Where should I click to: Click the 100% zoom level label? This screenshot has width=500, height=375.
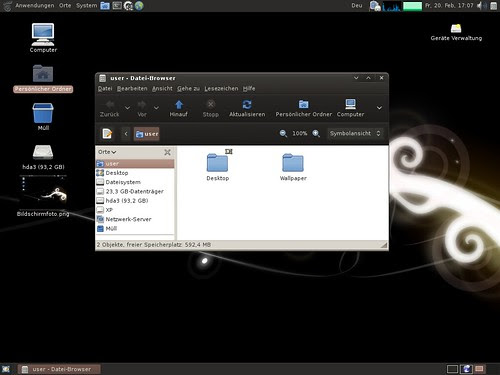(x=299, y=133)
